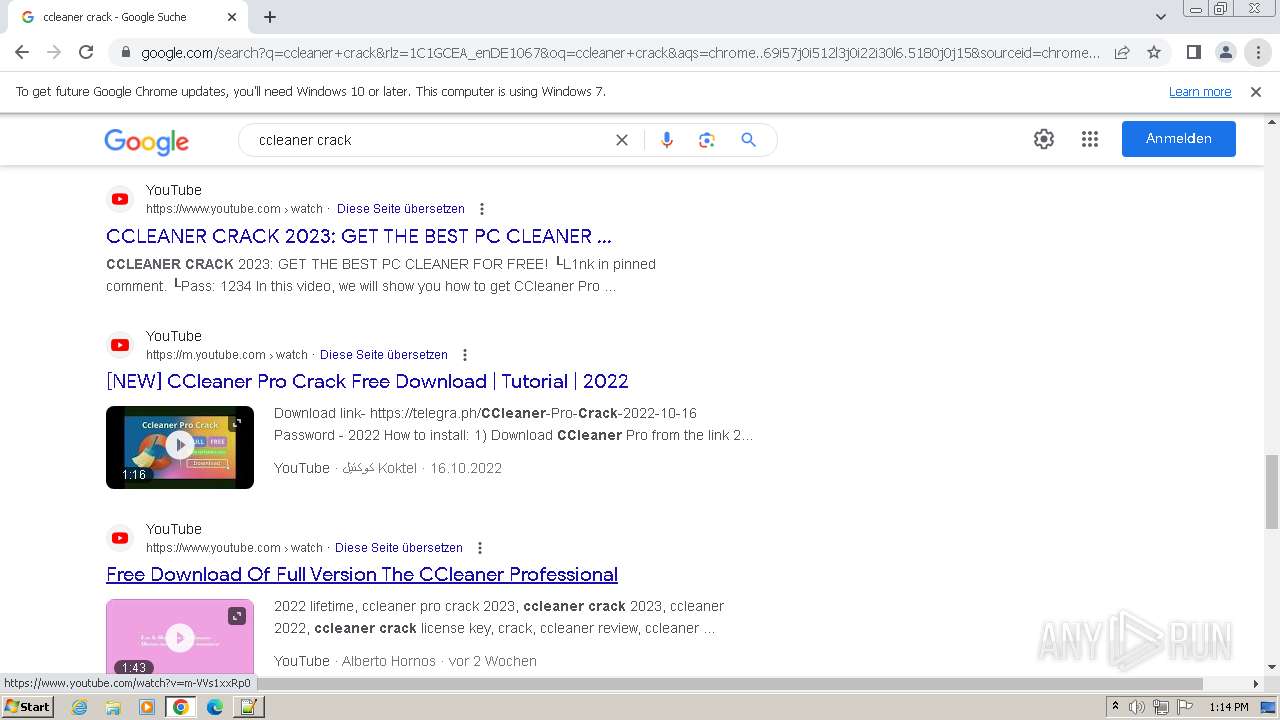Open the Chrome three-dot menu
Screen dimensions: 1280x720
(1258, 53)
